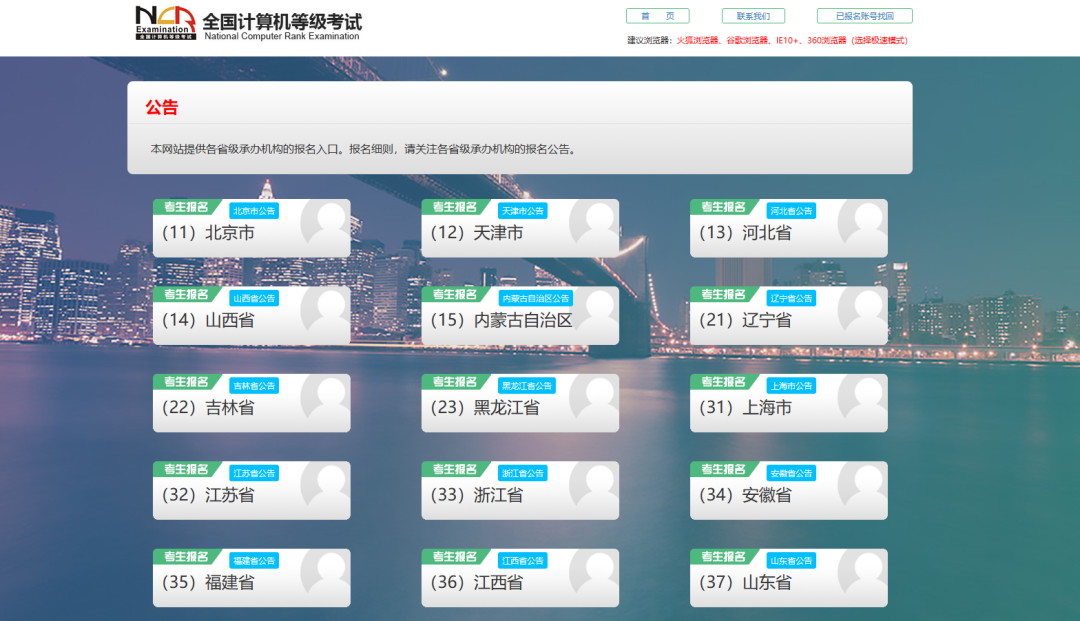The image size is (1080, 621).
Task: Open the 安徽省公告 blue tag
Action: coord(791,473)
